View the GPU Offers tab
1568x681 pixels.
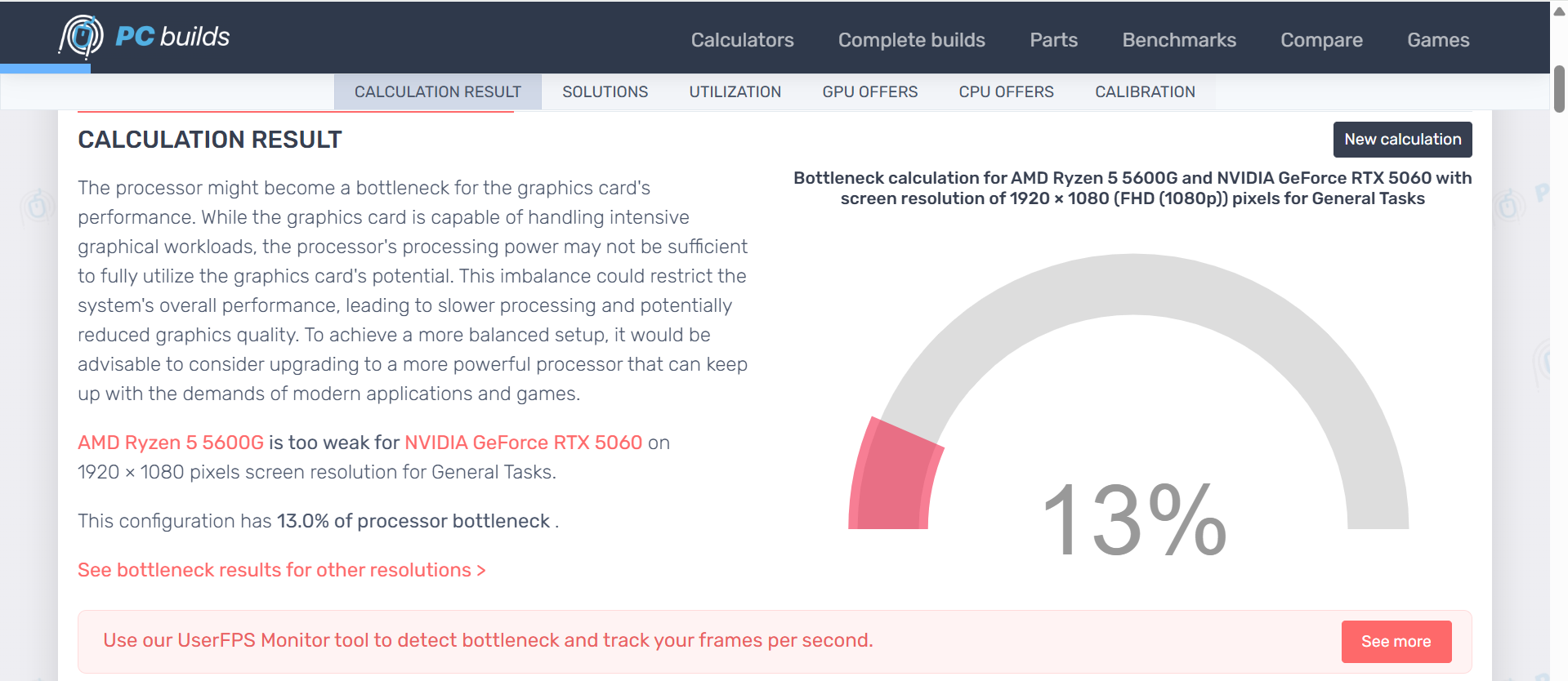869,92
